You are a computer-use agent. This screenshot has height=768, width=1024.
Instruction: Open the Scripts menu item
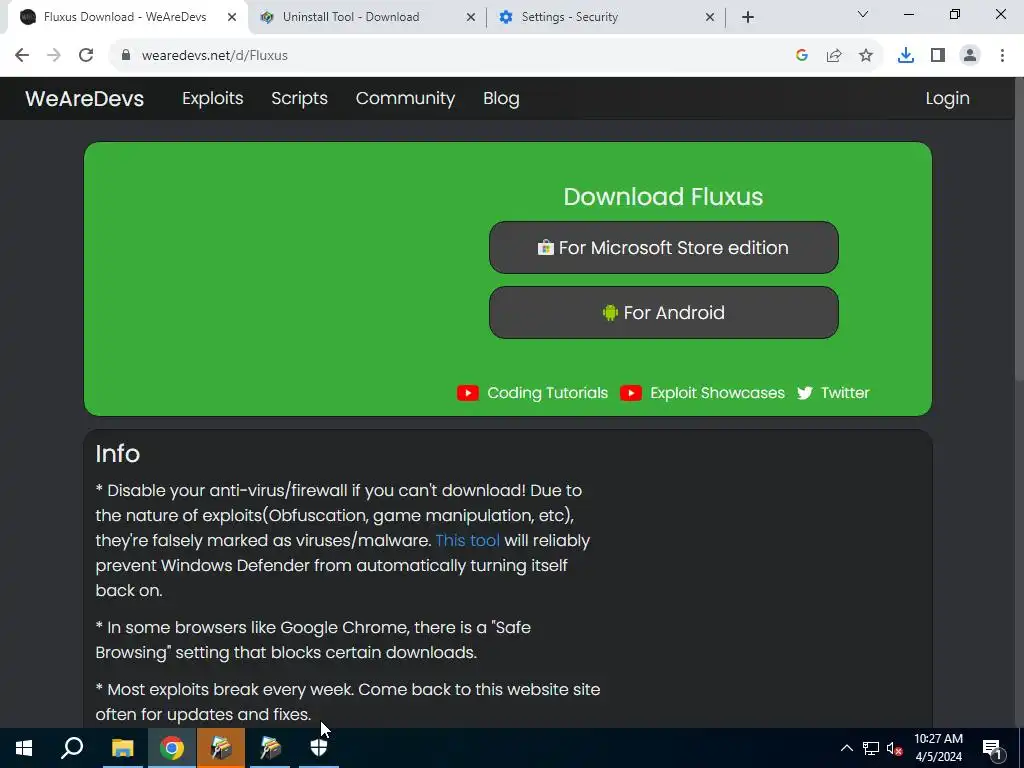click(x=299, y=99)
